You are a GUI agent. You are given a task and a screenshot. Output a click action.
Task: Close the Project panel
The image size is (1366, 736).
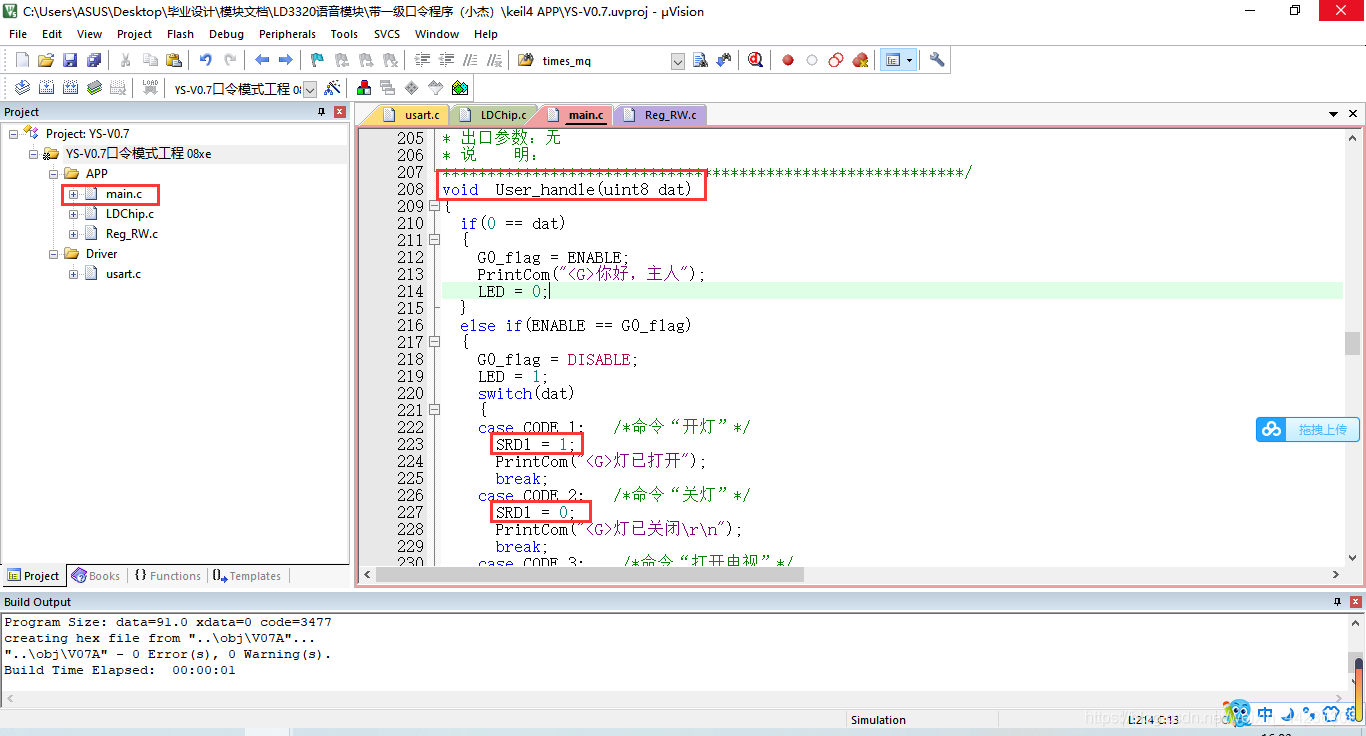340,112
